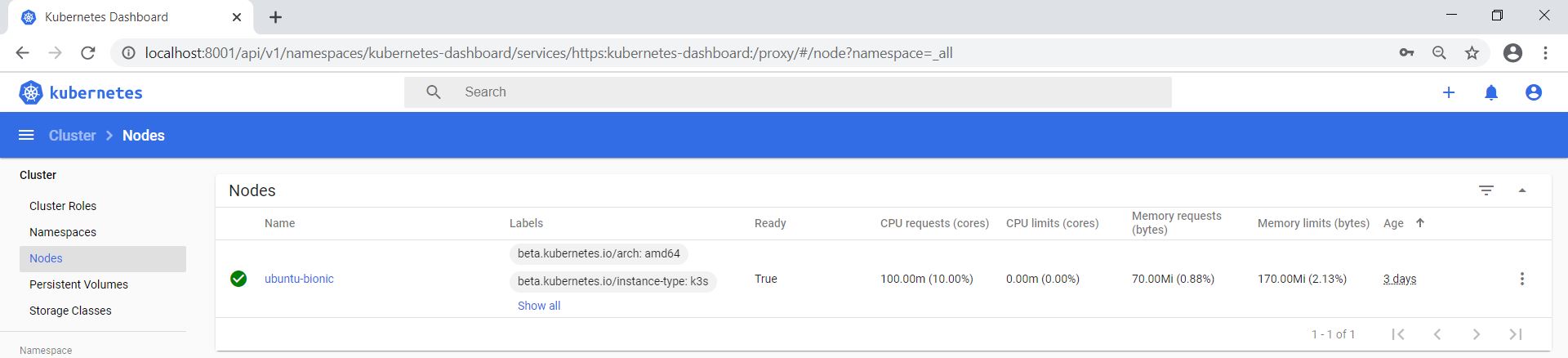Open the notifications bell
This screenshot has height=358, width=1568.
pos(1490,92)
